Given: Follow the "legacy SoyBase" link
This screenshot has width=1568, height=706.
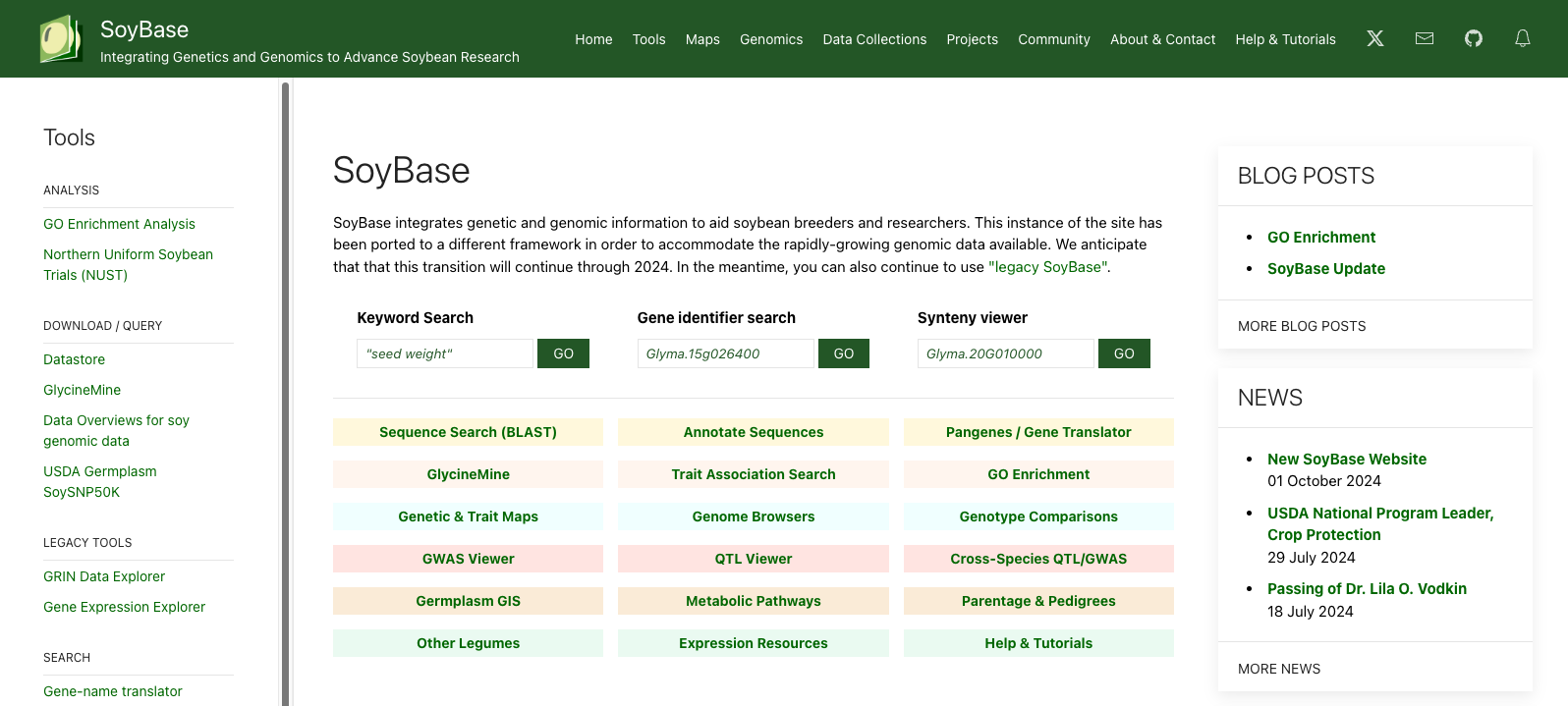Looking at the screenshot, I should pos(1048,267).
